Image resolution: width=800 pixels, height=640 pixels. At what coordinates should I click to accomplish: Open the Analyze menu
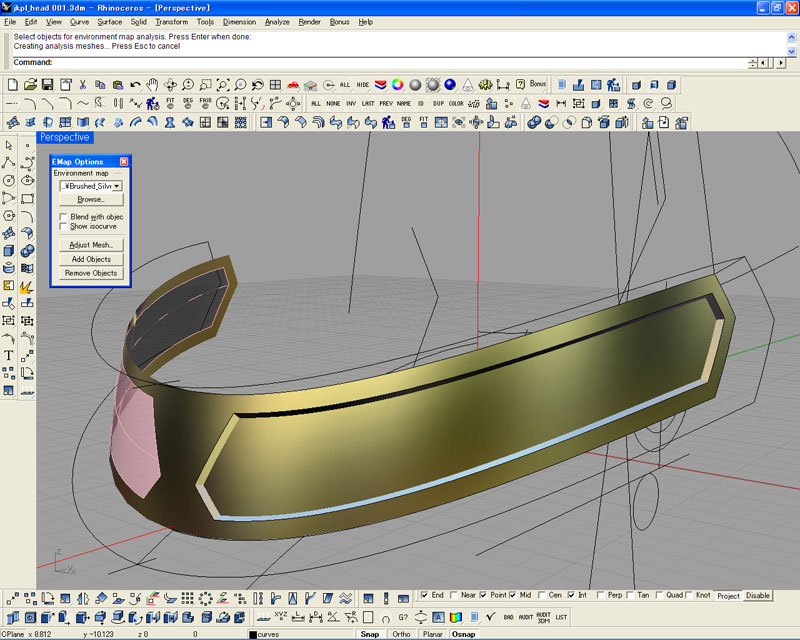point(277,21)
